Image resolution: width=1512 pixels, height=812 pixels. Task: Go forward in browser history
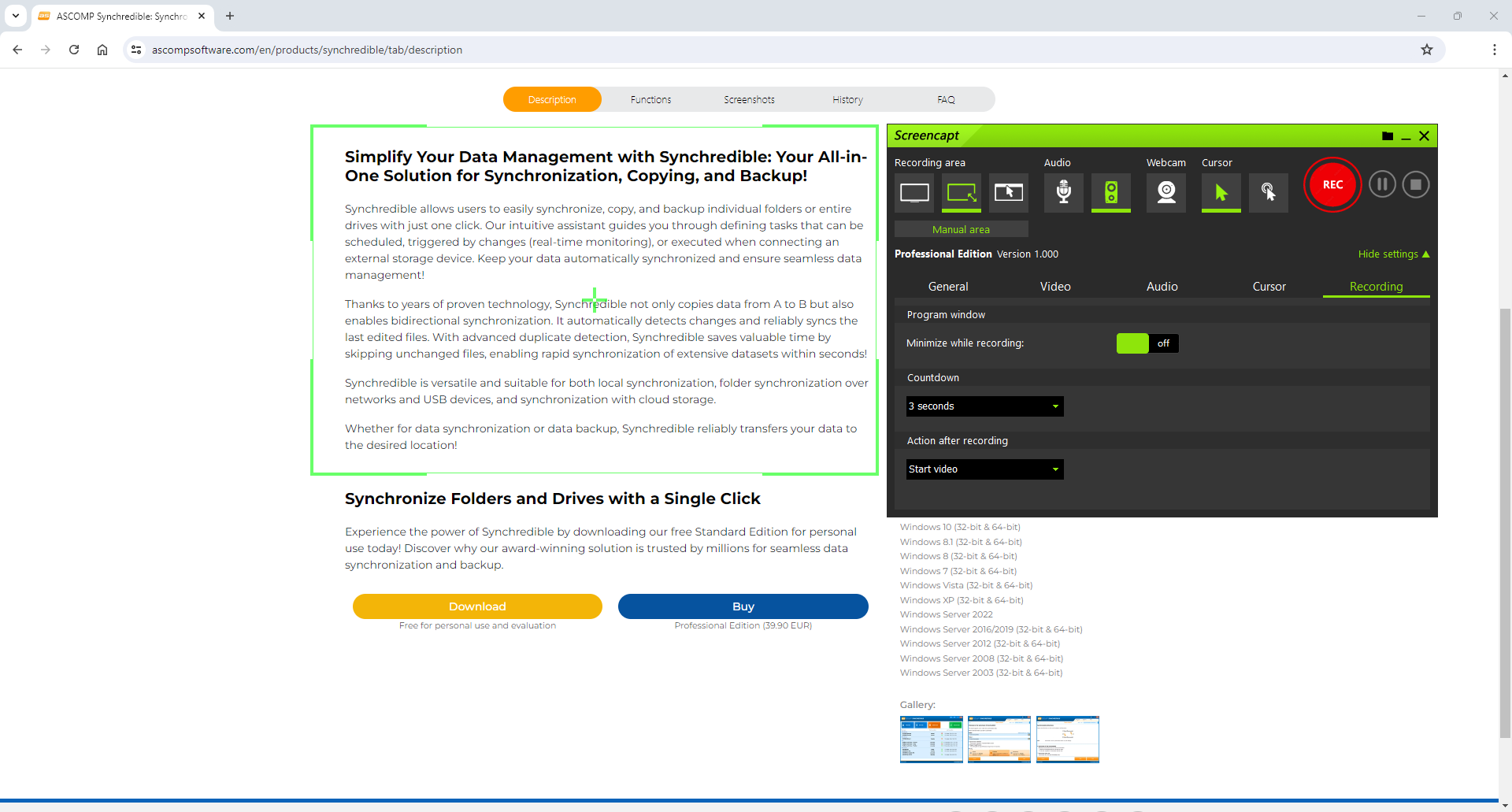(46, 50)
